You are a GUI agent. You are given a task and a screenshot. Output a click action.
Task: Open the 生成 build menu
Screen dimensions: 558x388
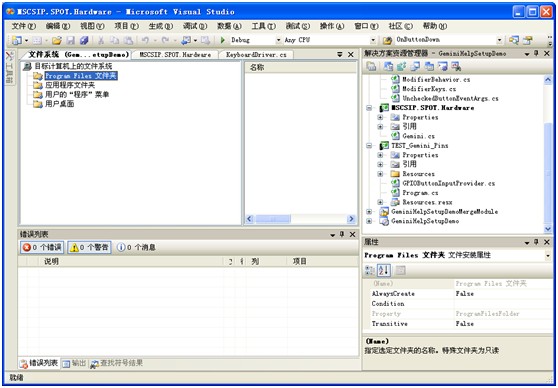click(x=160, y=26)
